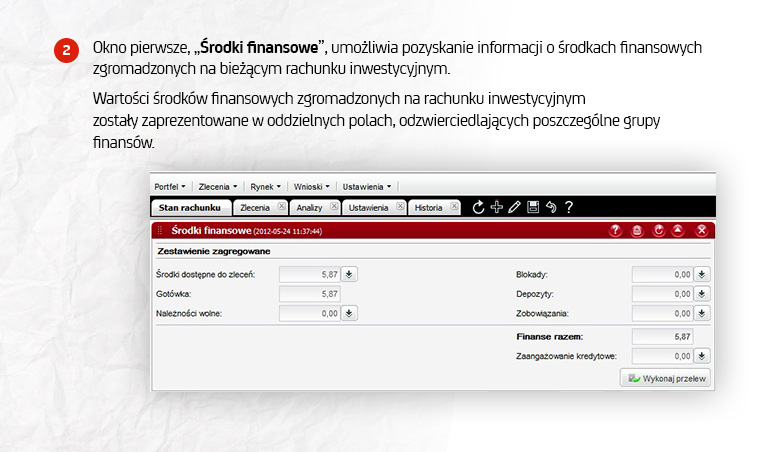The width and height of the screenshot is (759, 452).
Task: Refresh the Środki finansowe panel
Action: [658, 230]
